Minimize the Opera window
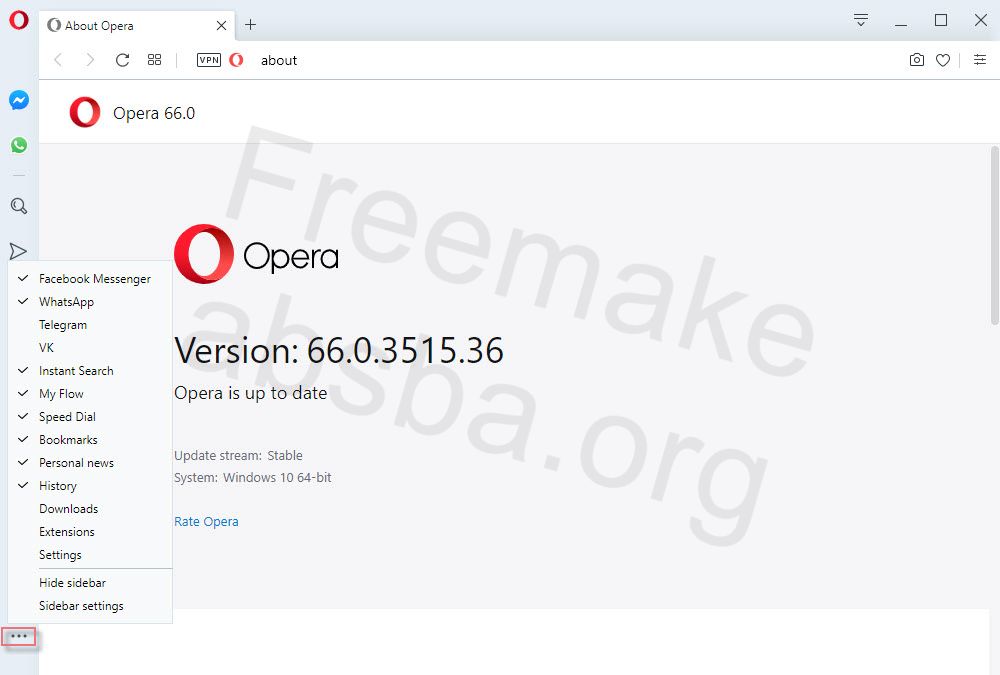This screenshot has width=1000, height=675. click(x=901, y=23)
